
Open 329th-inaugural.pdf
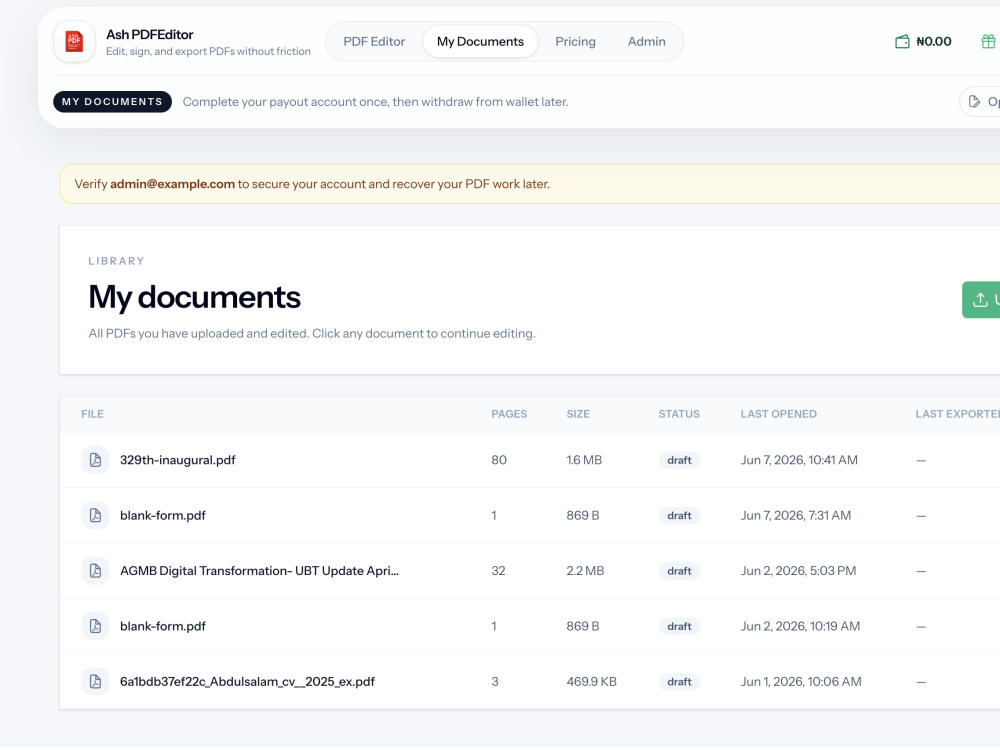[177, 460]
